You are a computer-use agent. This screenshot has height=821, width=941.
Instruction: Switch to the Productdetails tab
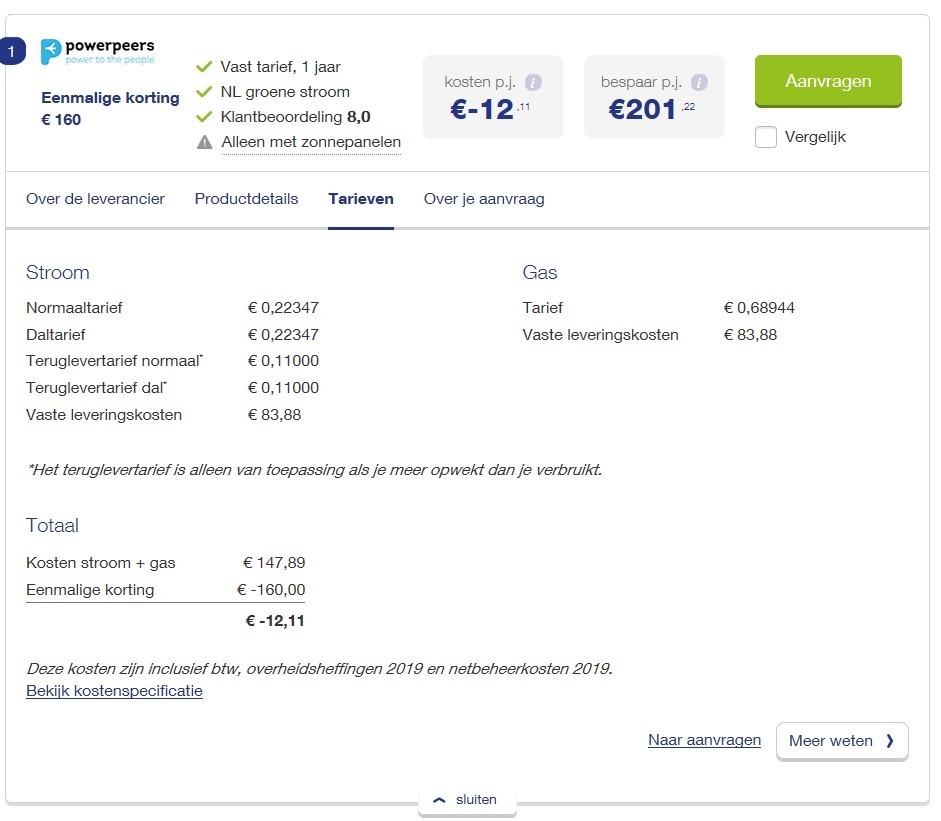[246, 199]
